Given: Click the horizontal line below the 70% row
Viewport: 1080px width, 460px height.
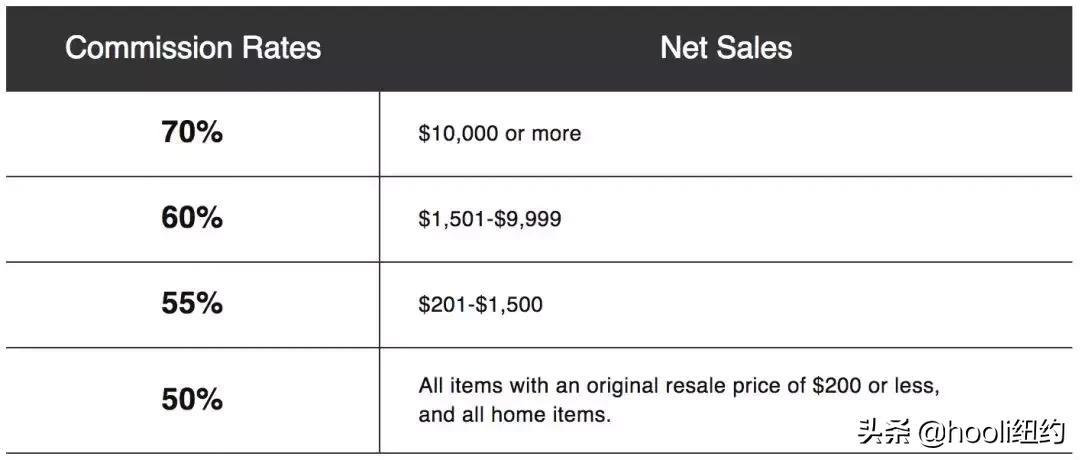Looking at the screenshot, I should [x=540, y=177].
